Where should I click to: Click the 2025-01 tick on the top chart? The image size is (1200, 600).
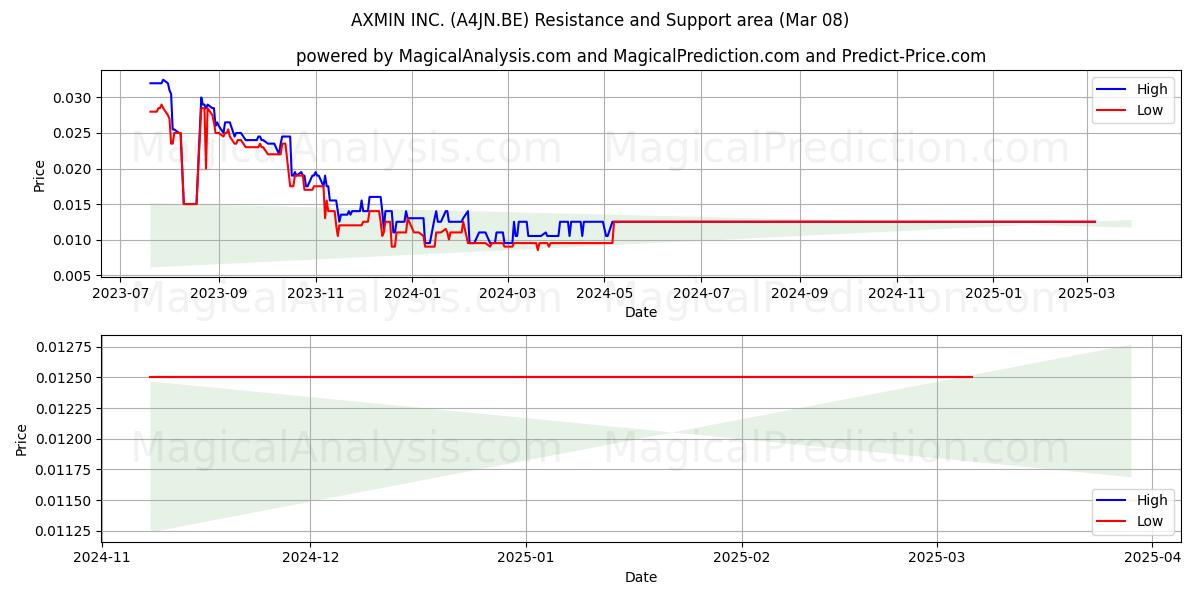click(x=993, y=294)
